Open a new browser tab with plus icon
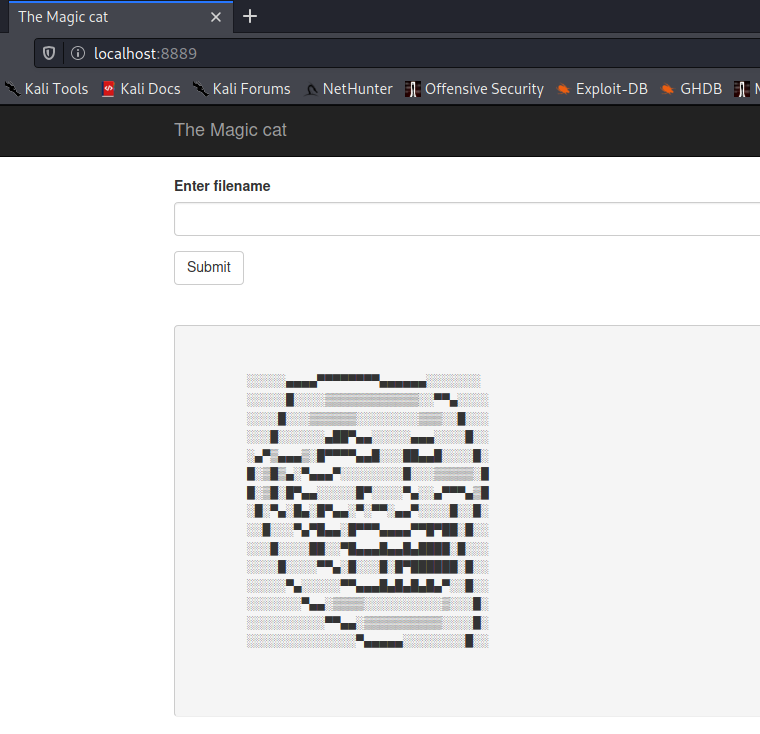The image size is (760, 734). pyautogui.click(x=250, y=16)
